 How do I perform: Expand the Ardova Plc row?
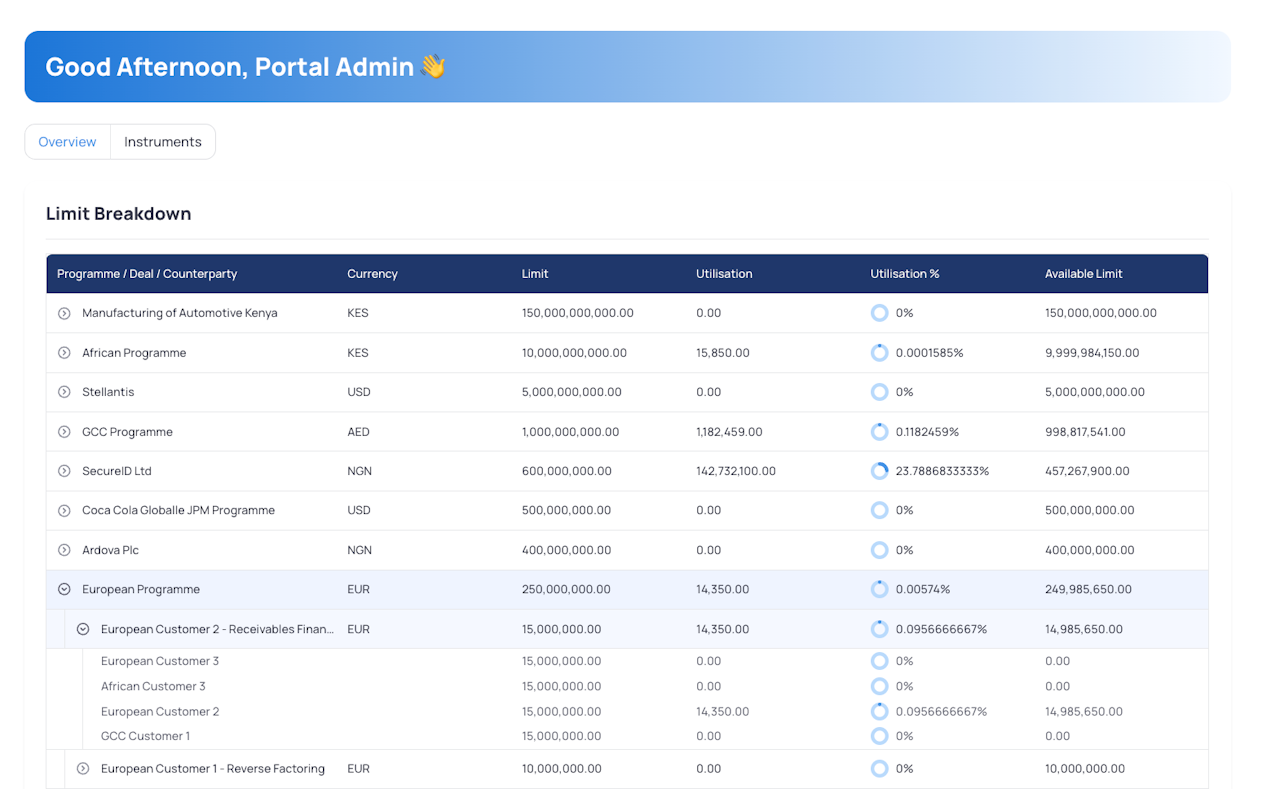64,550
